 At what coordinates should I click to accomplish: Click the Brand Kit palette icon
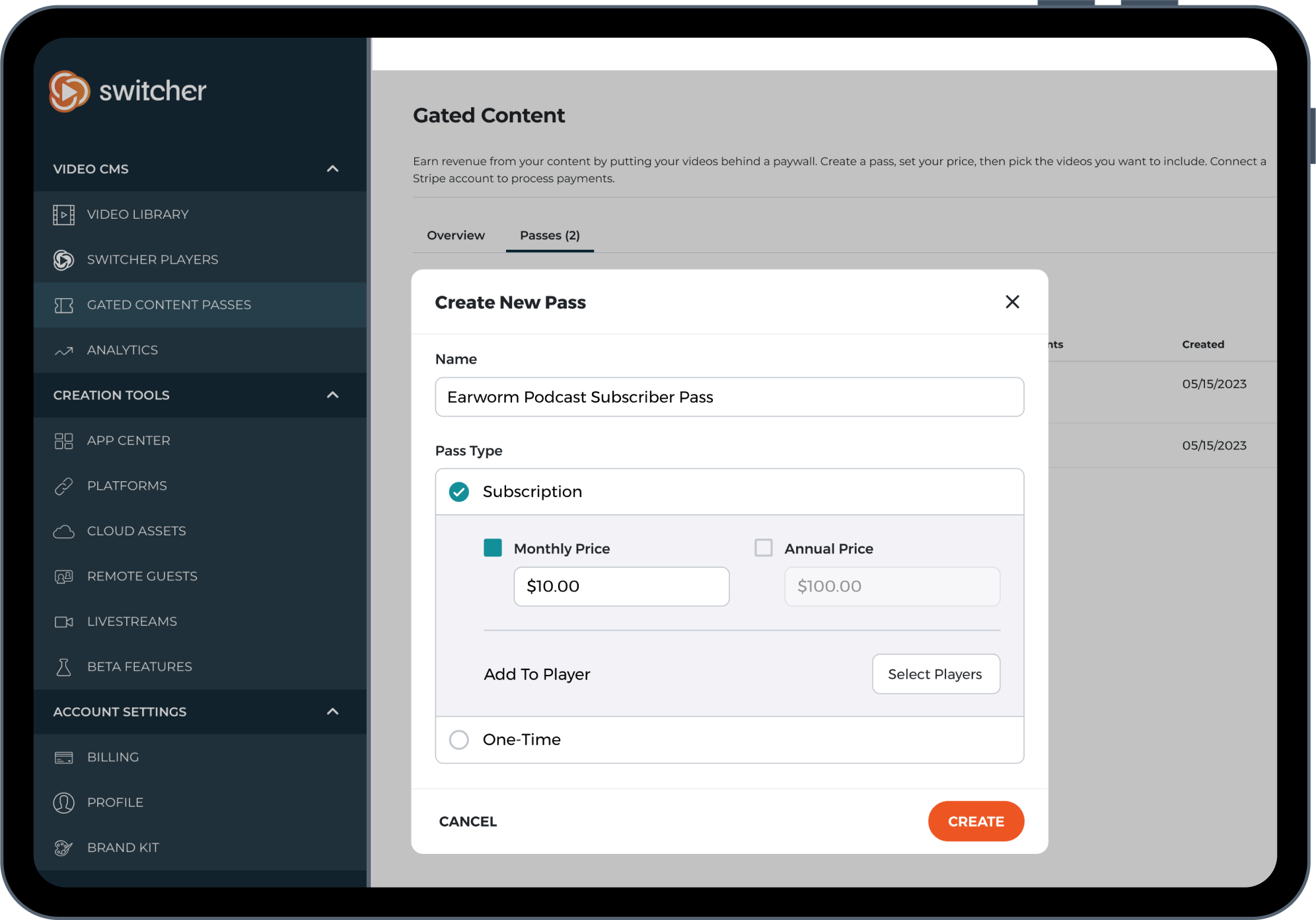[x=63, y=848]
